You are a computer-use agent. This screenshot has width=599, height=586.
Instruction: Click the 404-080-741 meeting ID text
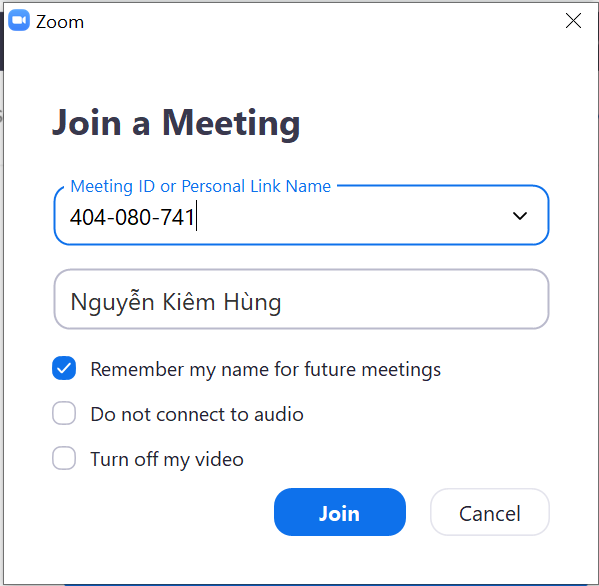point(132,217)
